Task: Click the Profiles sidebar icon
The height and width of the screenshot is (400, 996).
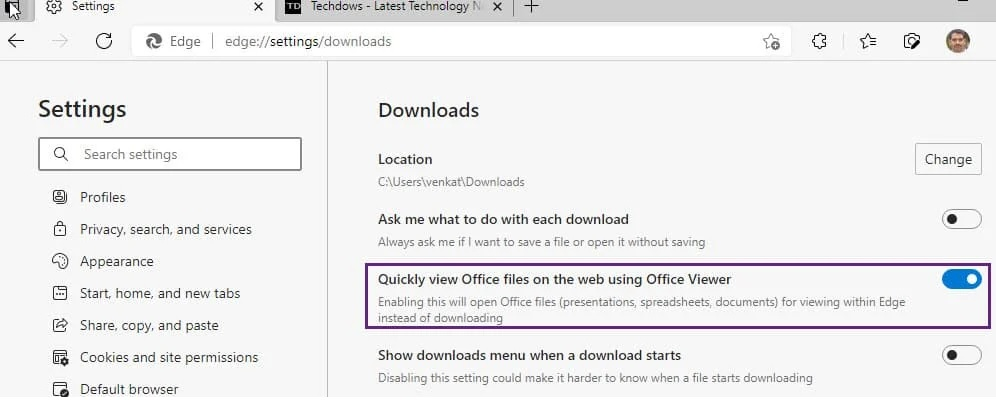Action: click(60, 197)
